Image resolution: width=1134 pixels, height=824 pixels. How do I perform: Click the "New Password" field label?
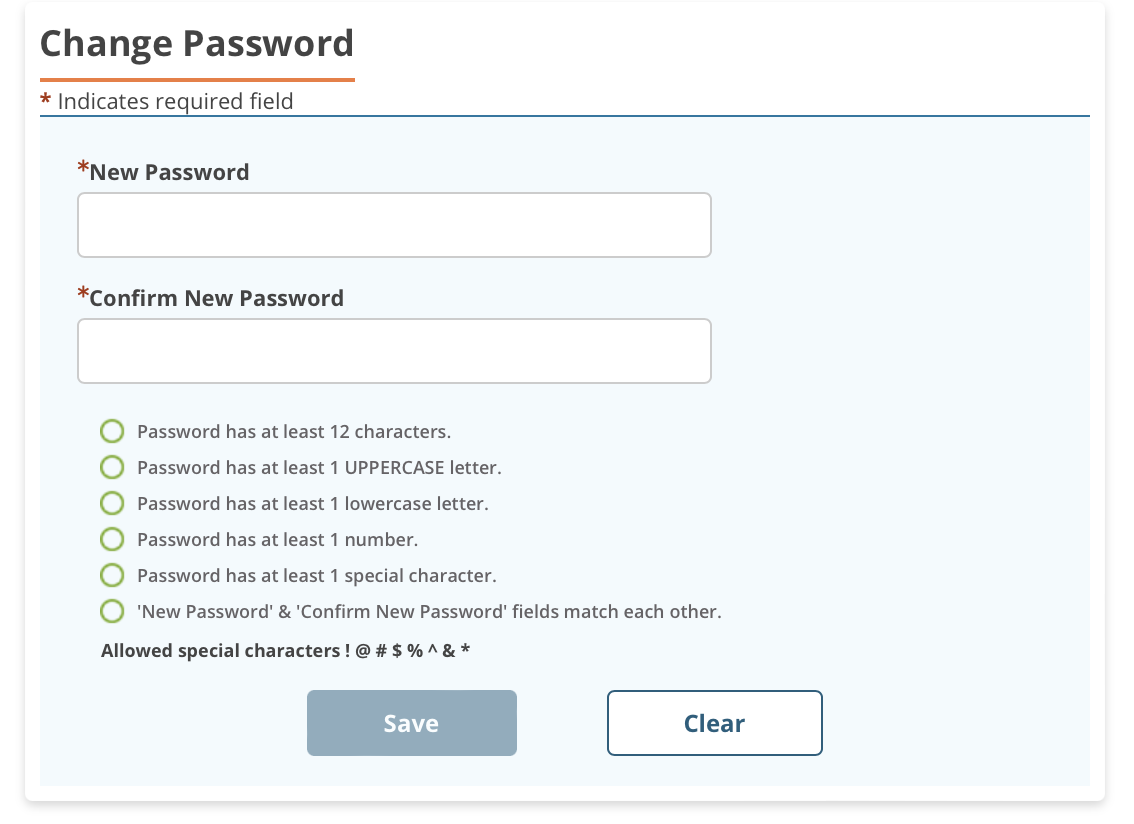pyautogui.click(x=169, y=172)
